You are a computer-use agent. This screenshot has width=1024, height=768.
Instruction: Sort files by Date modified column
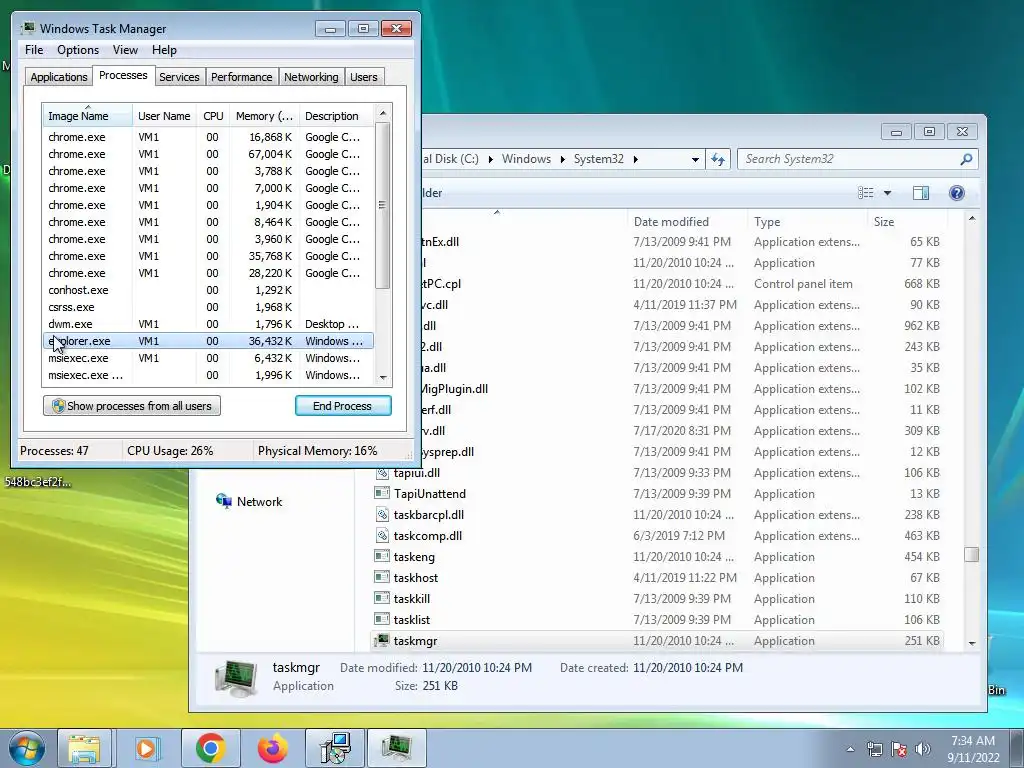[687, 221]
